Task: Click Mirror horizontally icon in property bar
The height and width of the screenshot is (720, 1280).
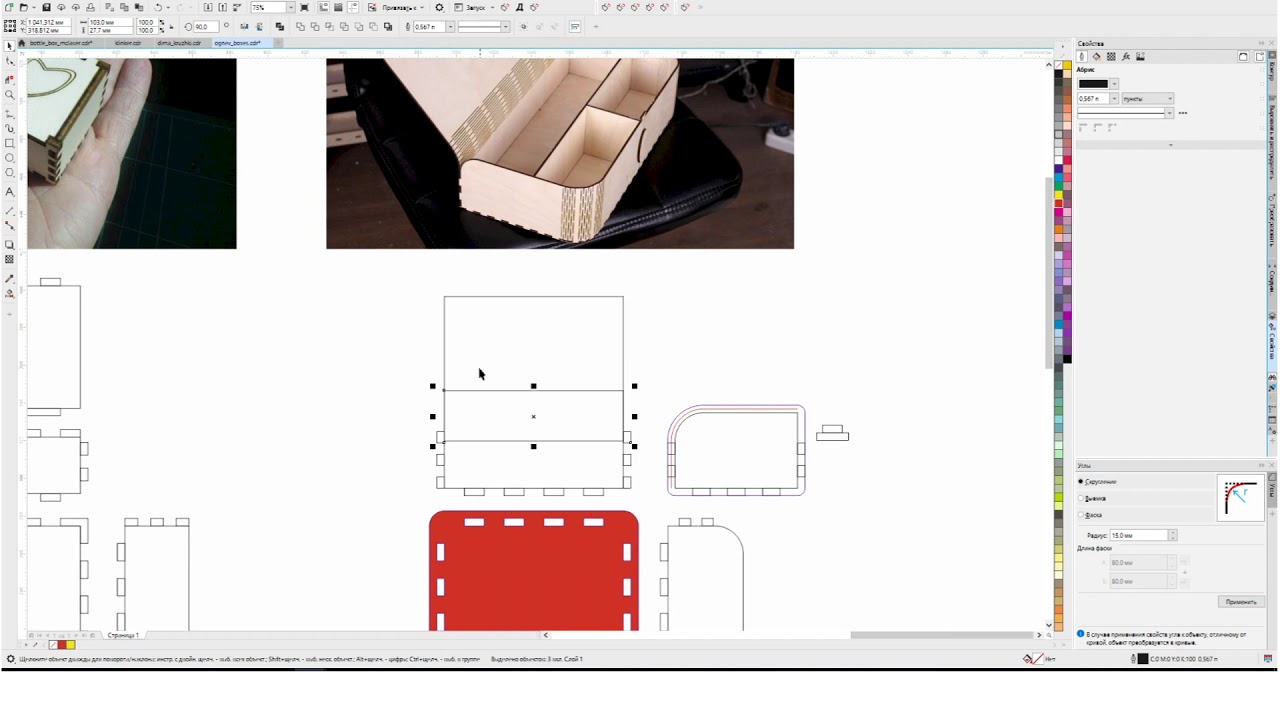Action: coord(245,27)
